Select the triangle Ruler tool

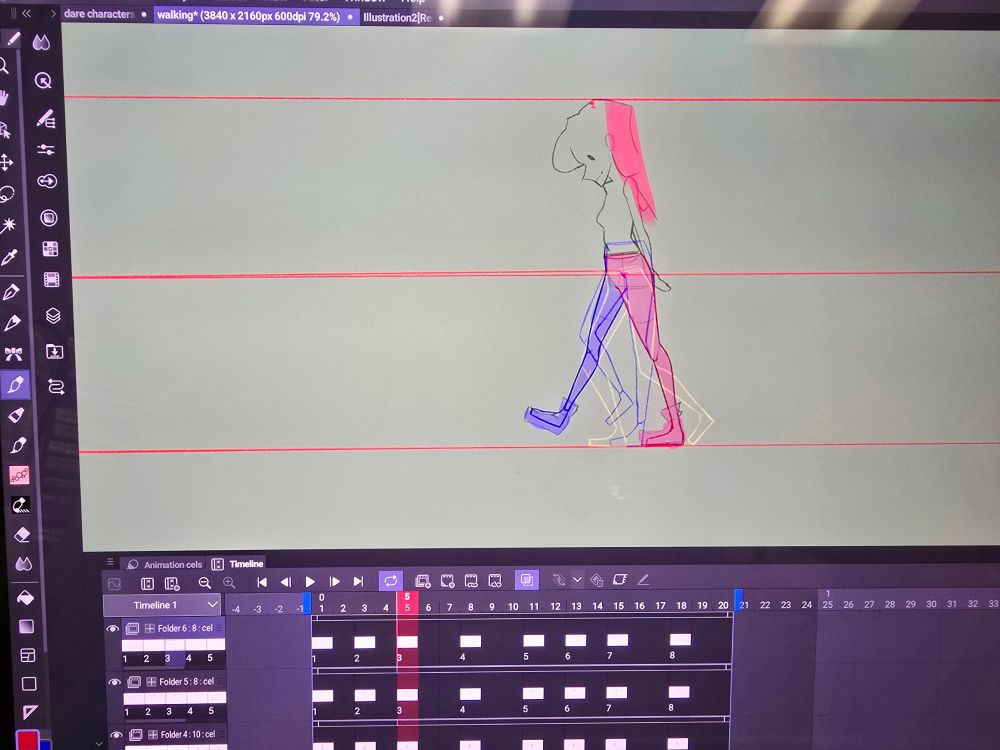click(x=30, y=711)
